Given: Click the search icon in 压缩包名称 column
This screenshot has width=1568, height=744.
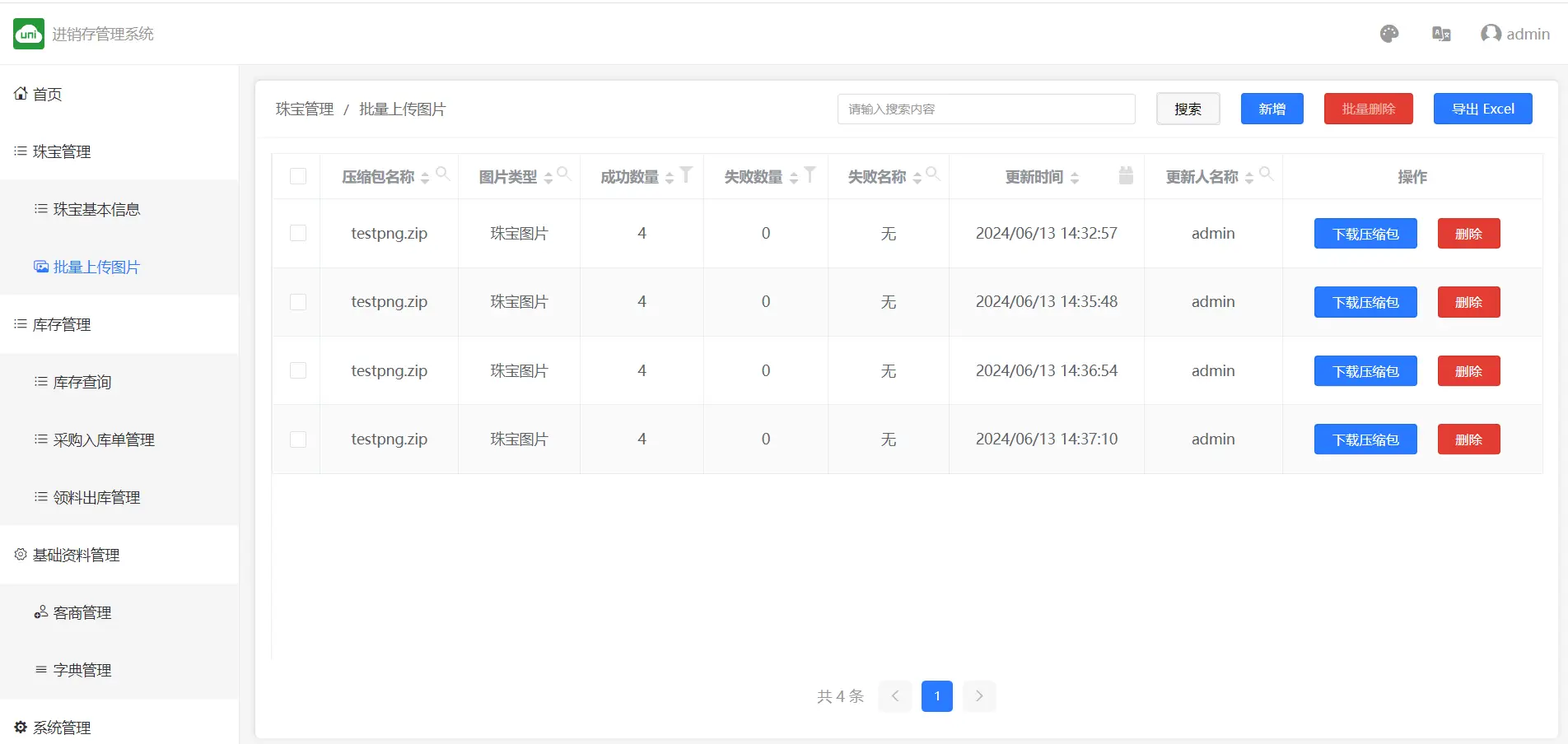Looking at the screenshot, I should (442, 174).
